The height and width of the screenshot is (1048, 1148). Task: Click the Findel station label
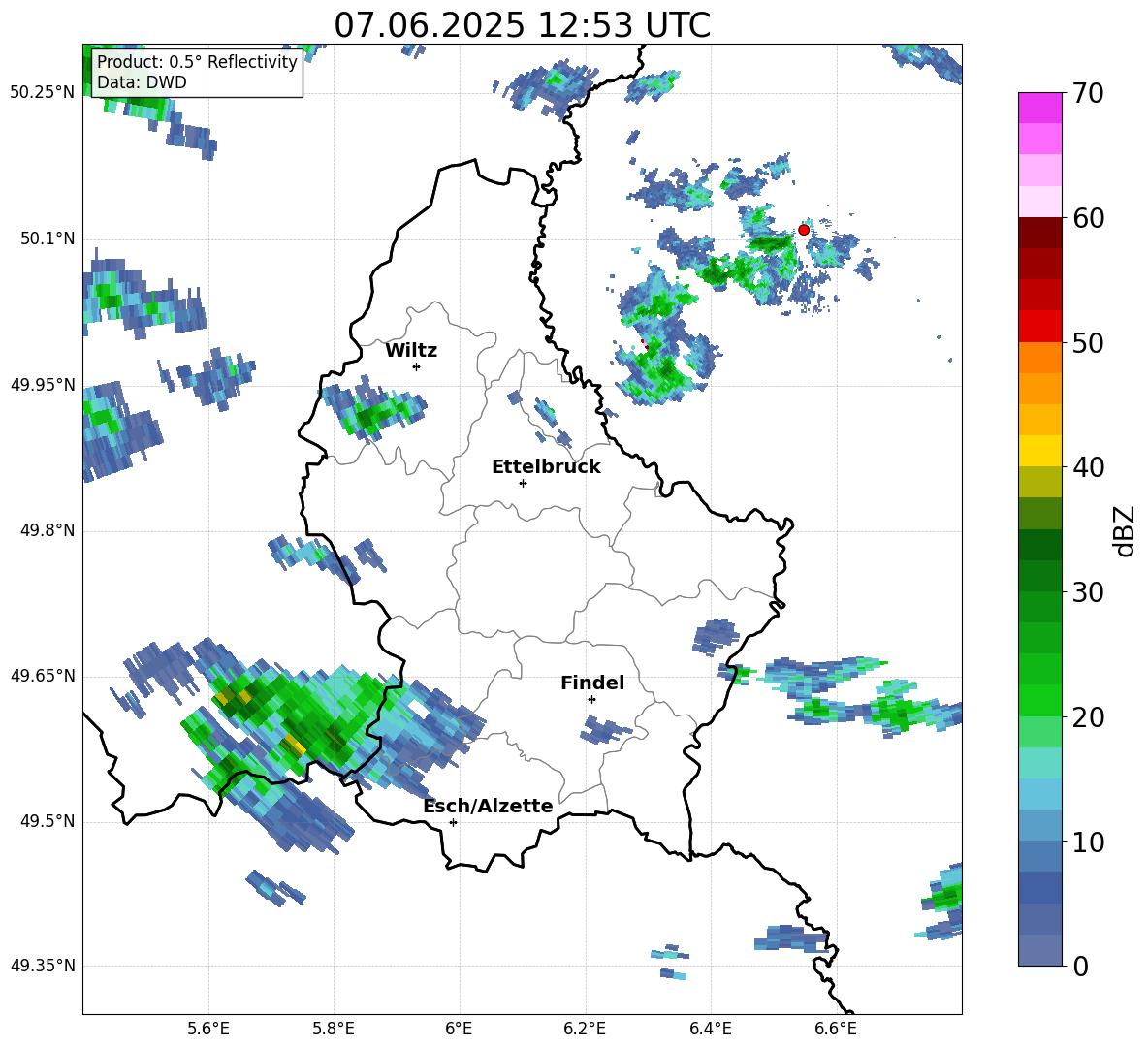tap(592, 683)
